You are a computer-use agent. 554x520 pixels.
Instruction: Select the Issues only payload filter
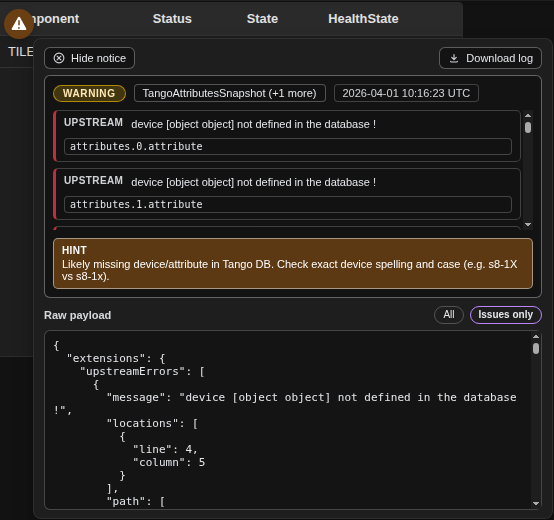click(505, 314)
